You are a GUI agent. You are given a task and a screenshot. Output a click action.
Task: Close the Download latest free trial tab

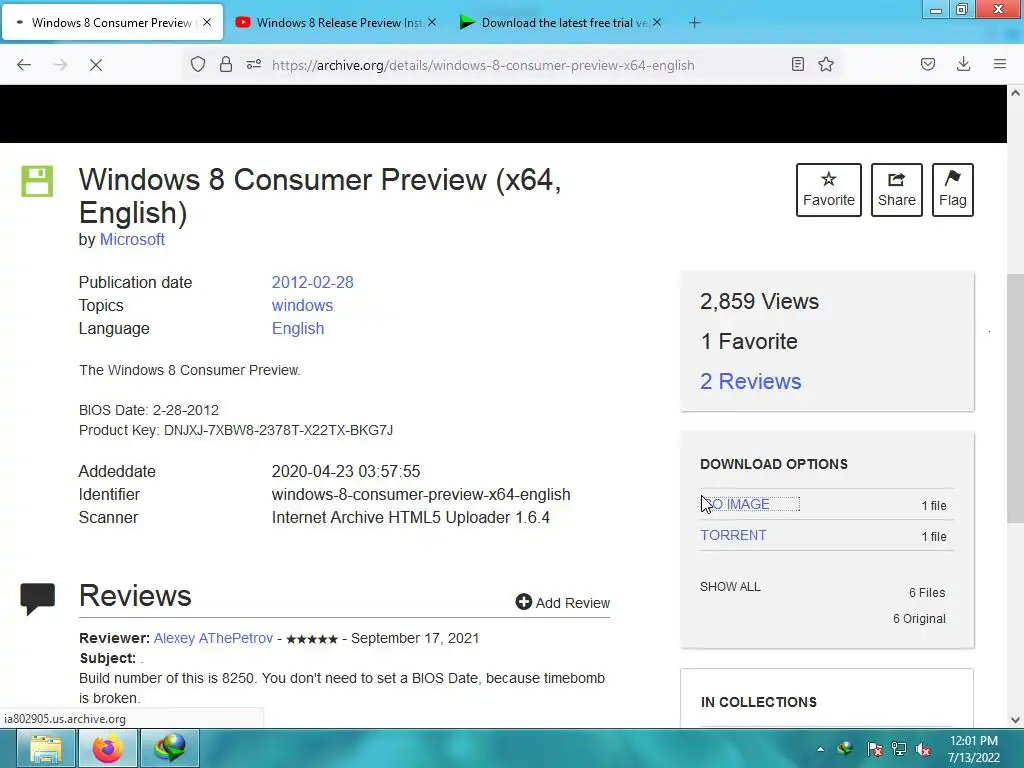(x=657, y=22)
